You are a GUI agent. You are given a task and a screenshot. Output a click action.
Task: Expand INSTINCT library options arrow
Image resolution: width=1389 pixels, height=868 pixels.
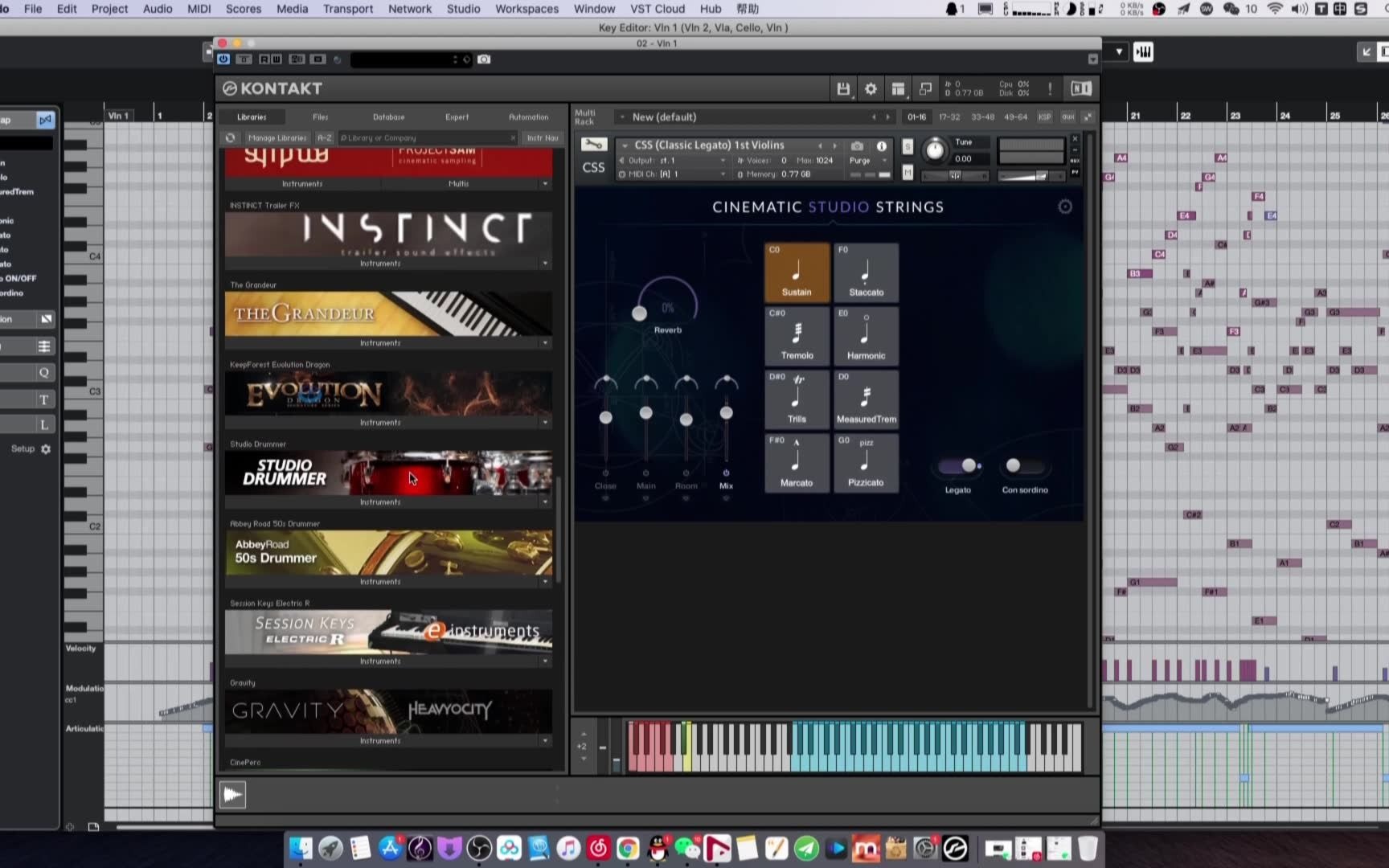(x=545, y=264)
